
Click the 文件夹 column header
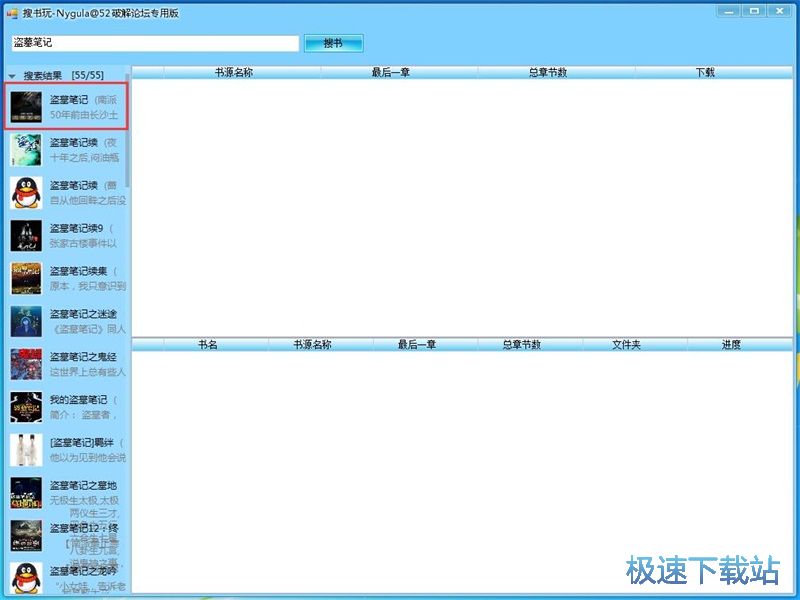coord(627,345)
